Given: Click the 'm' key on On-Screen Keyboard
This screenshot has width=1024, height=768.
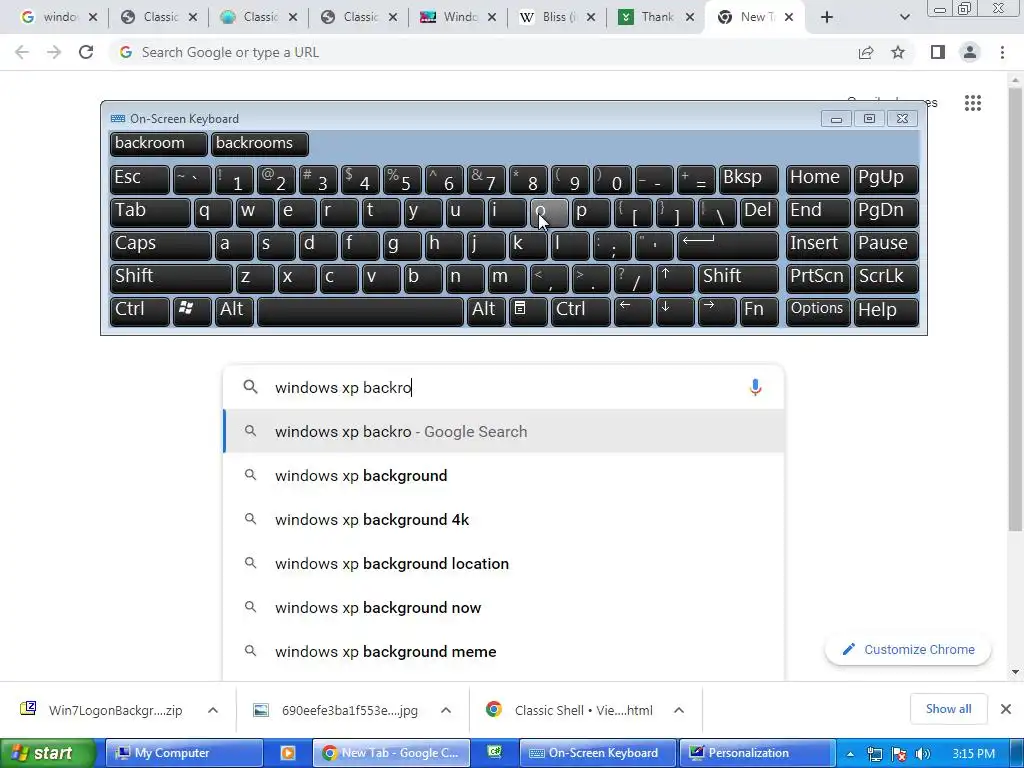Looking at the screenshot, I should click(507, 278).
